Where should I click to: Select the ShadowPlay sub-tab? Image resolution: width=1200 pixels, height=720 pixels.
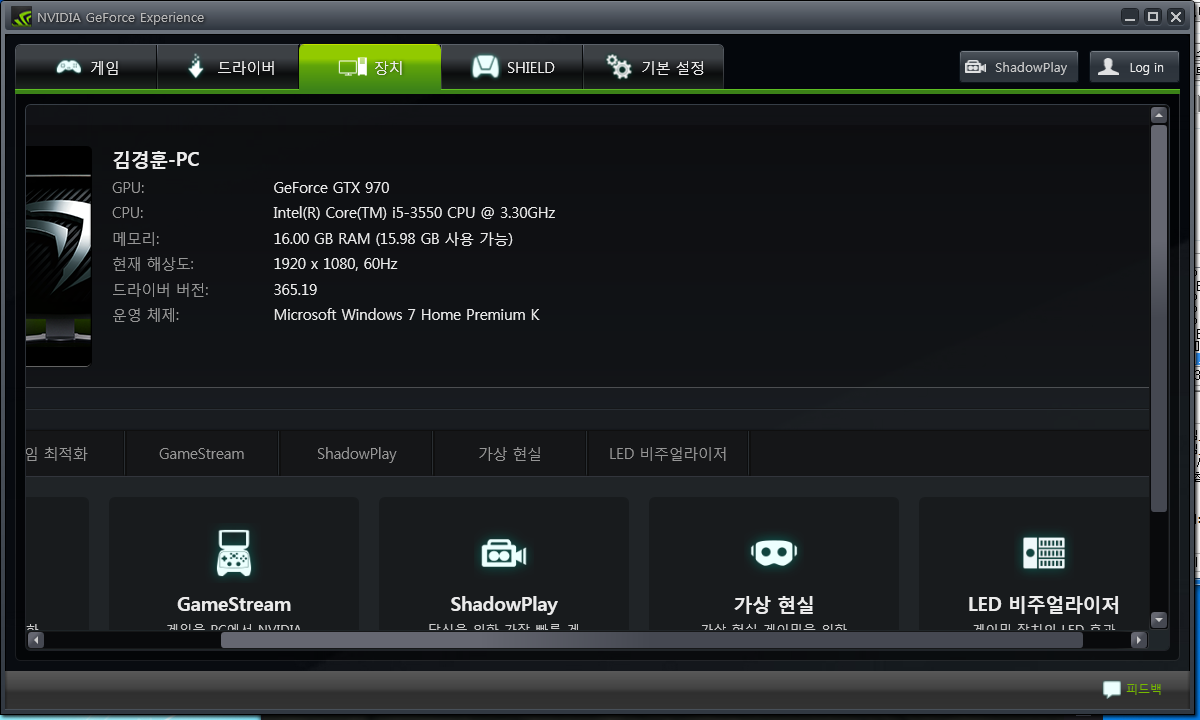click(356, 453)
